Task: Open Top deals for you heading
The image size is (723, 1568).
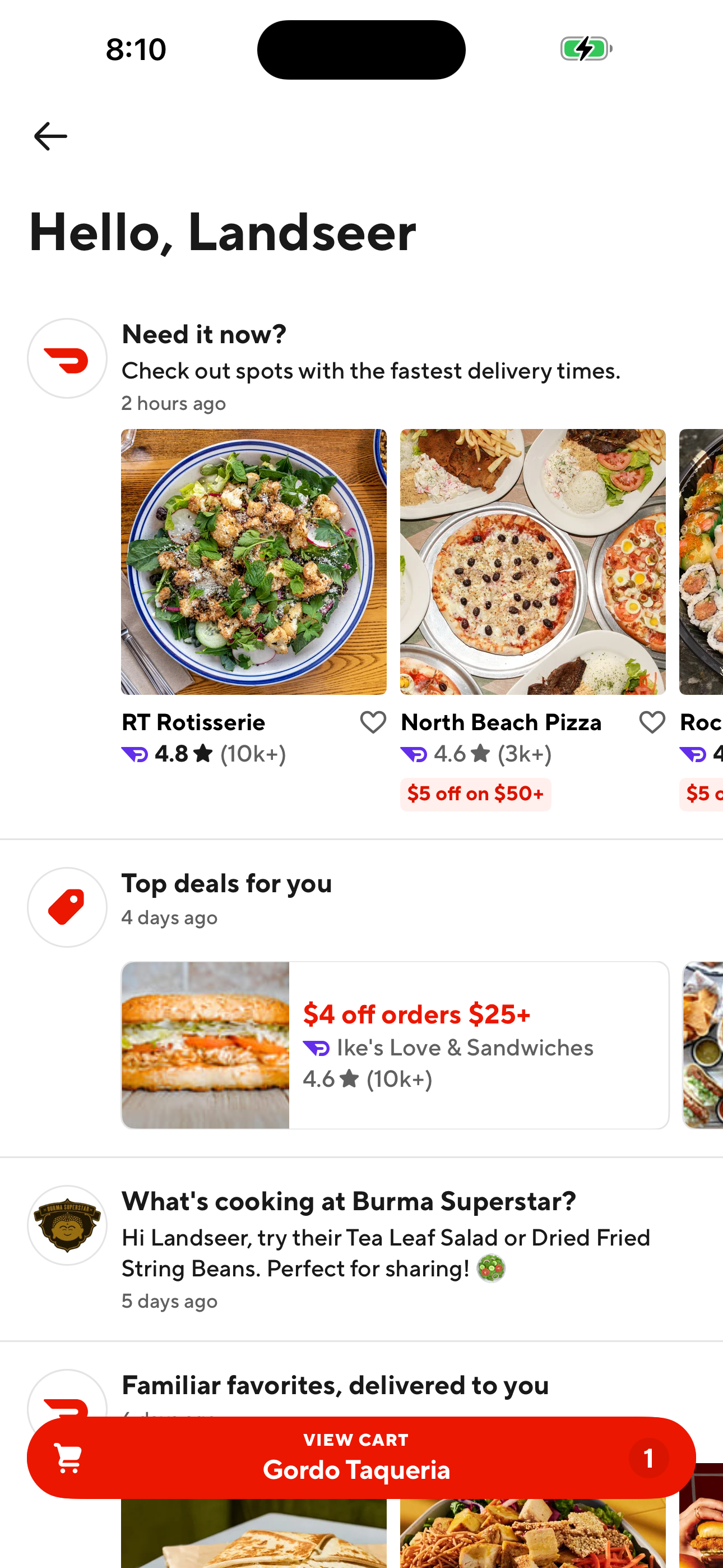Action: point(226,883)
